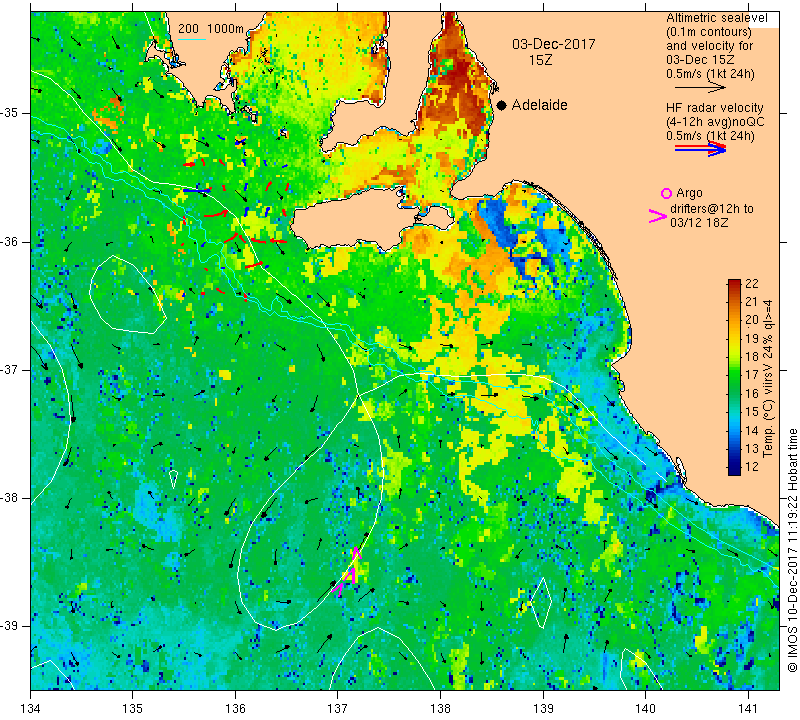Click the -38 latitude axis label

(x=10, y=498)
